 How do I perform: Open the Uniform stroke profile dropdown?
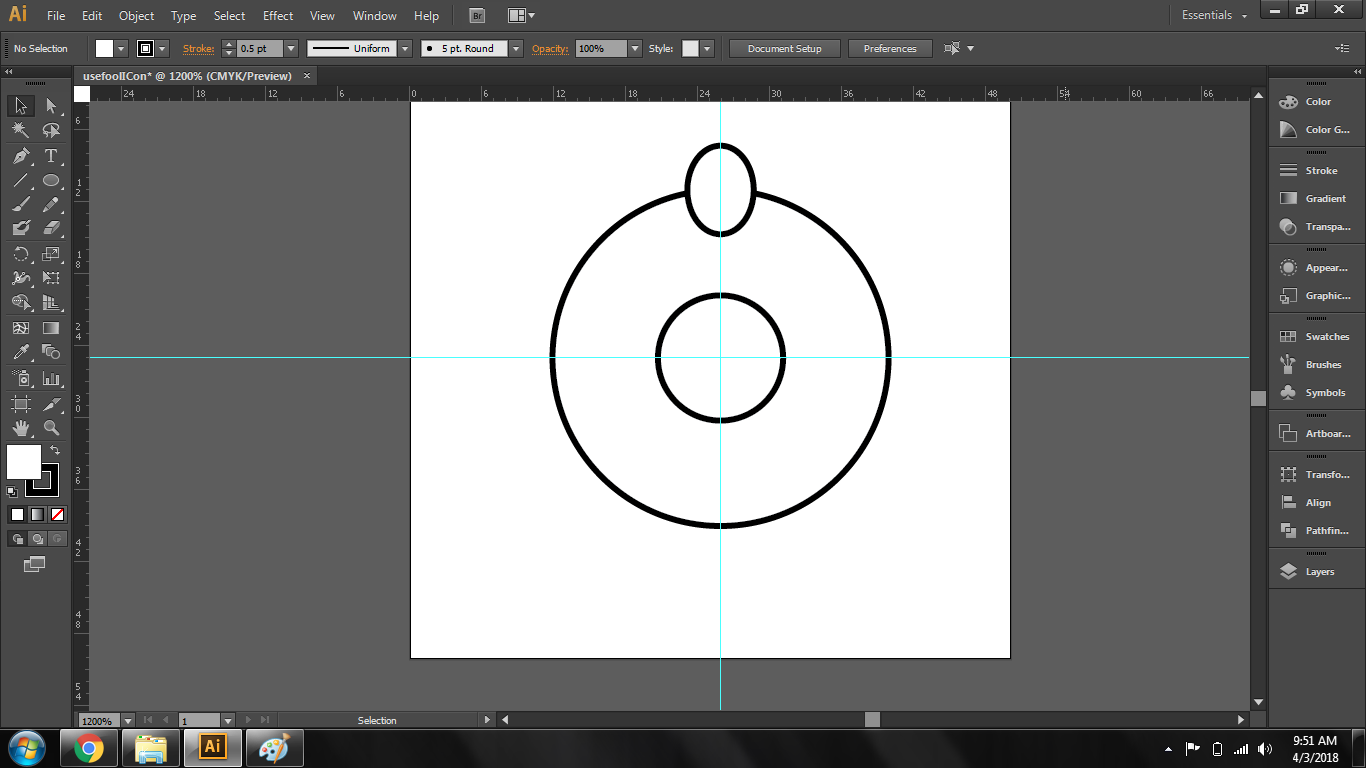404,48
